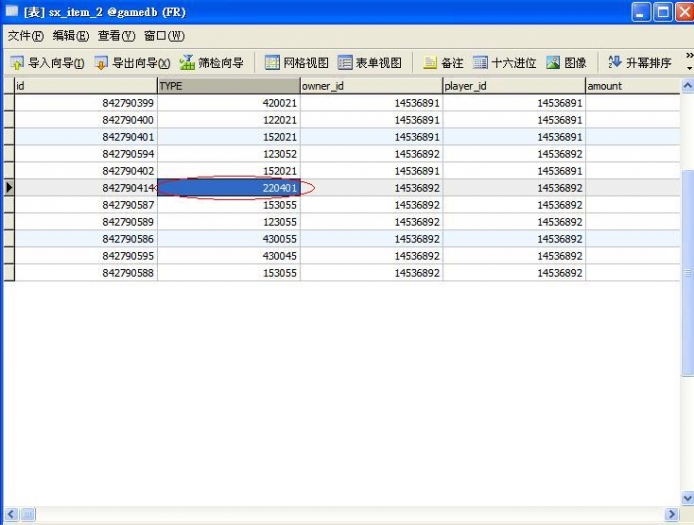Select id cell 842790414

point(86,188)
